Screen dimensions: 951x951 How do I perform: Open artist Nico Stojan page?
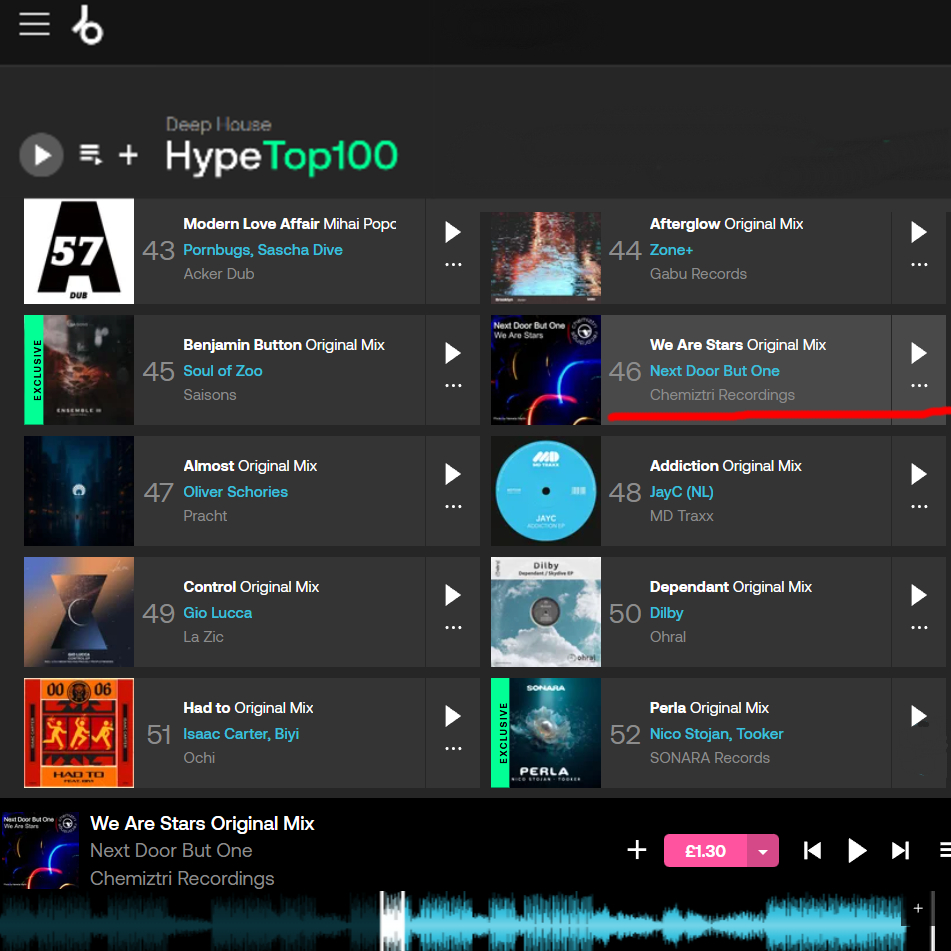click(x=690, y=734)
